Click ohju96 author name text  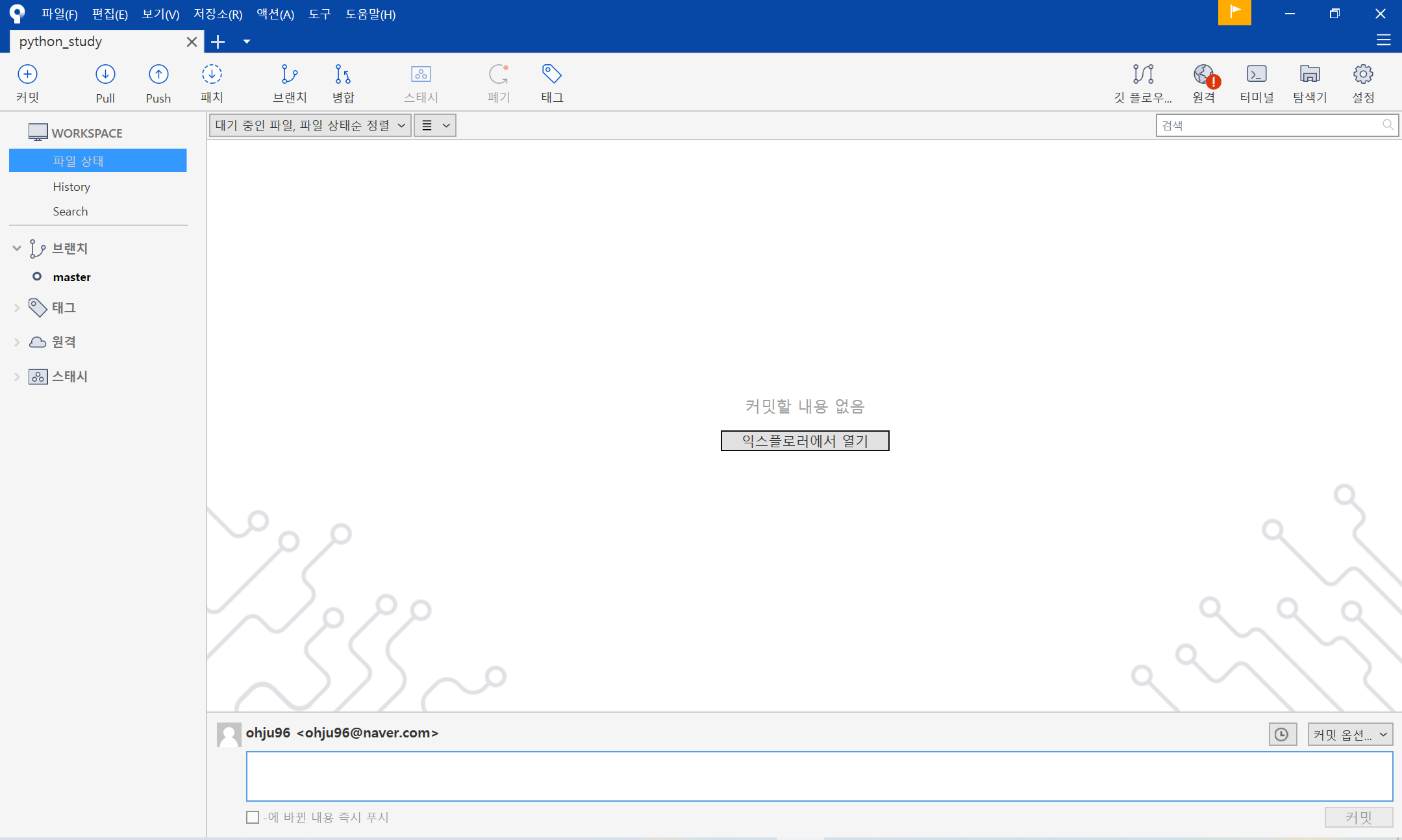tap(268, 733)
